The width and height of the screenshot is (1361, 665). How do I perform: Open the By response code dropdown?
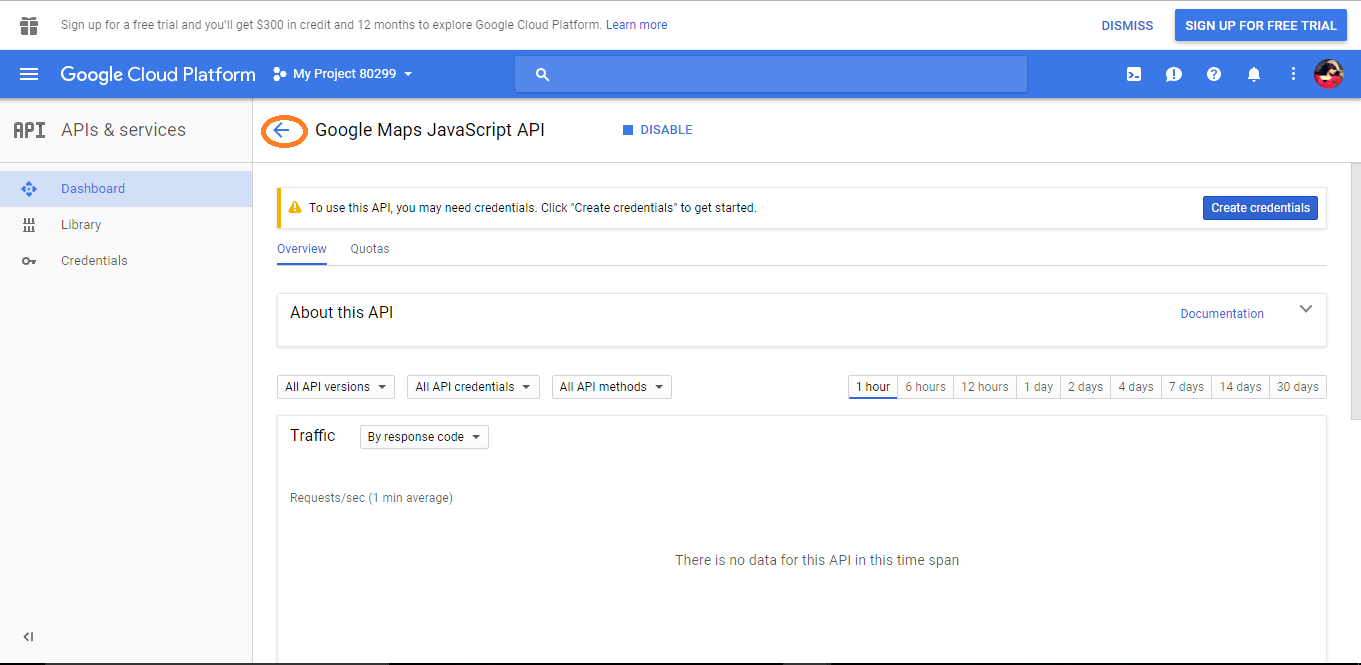(x=424, y=437)
